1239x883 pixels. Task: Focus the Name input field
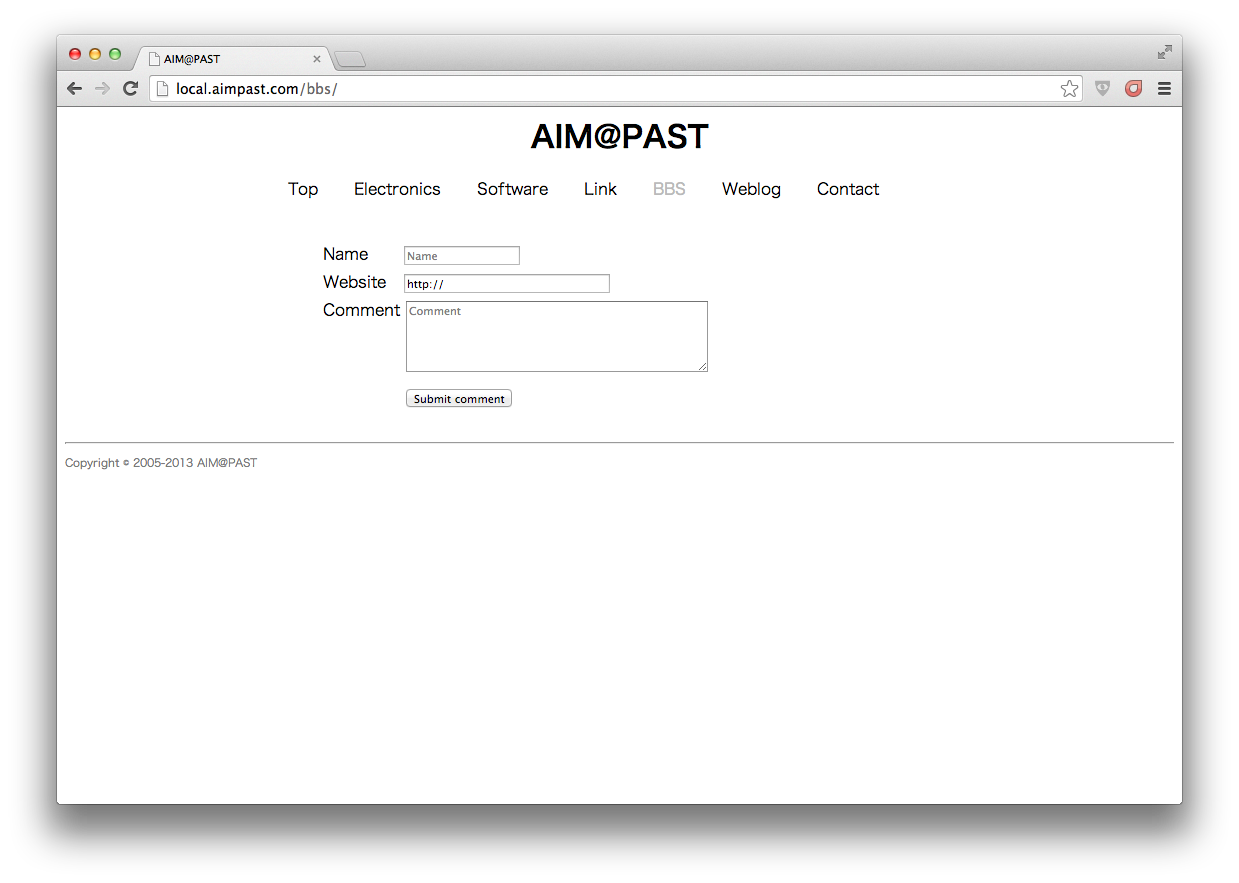462,256
